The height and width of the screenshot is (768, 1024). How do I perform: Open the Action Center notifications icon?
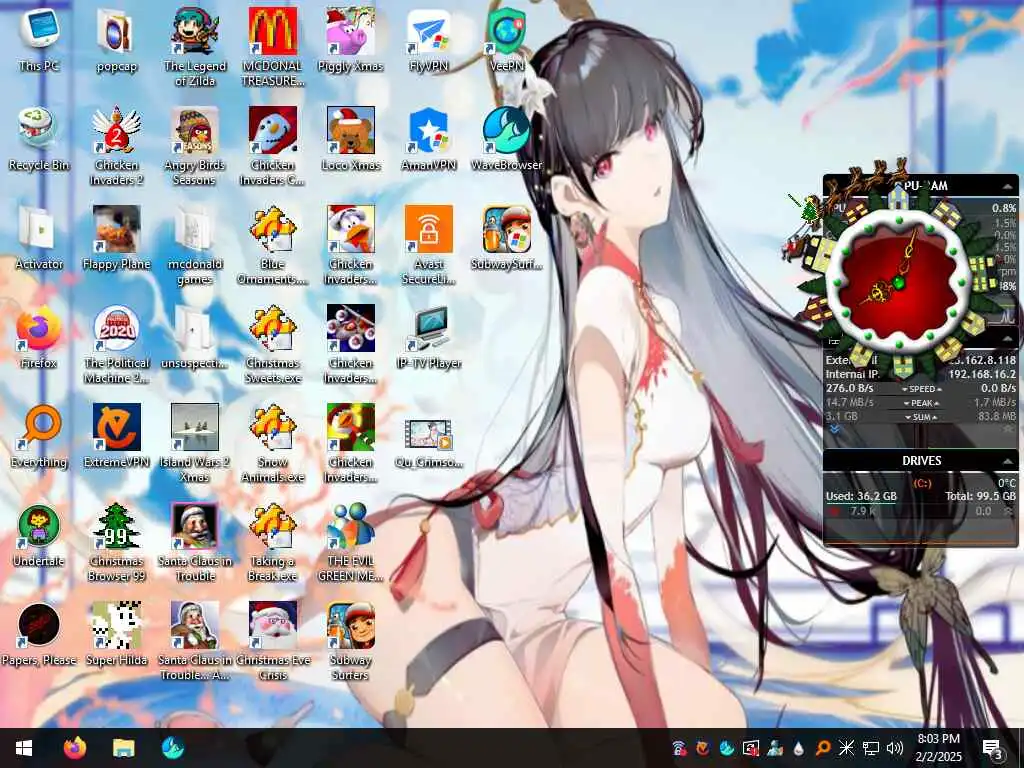tap(992, 748)
